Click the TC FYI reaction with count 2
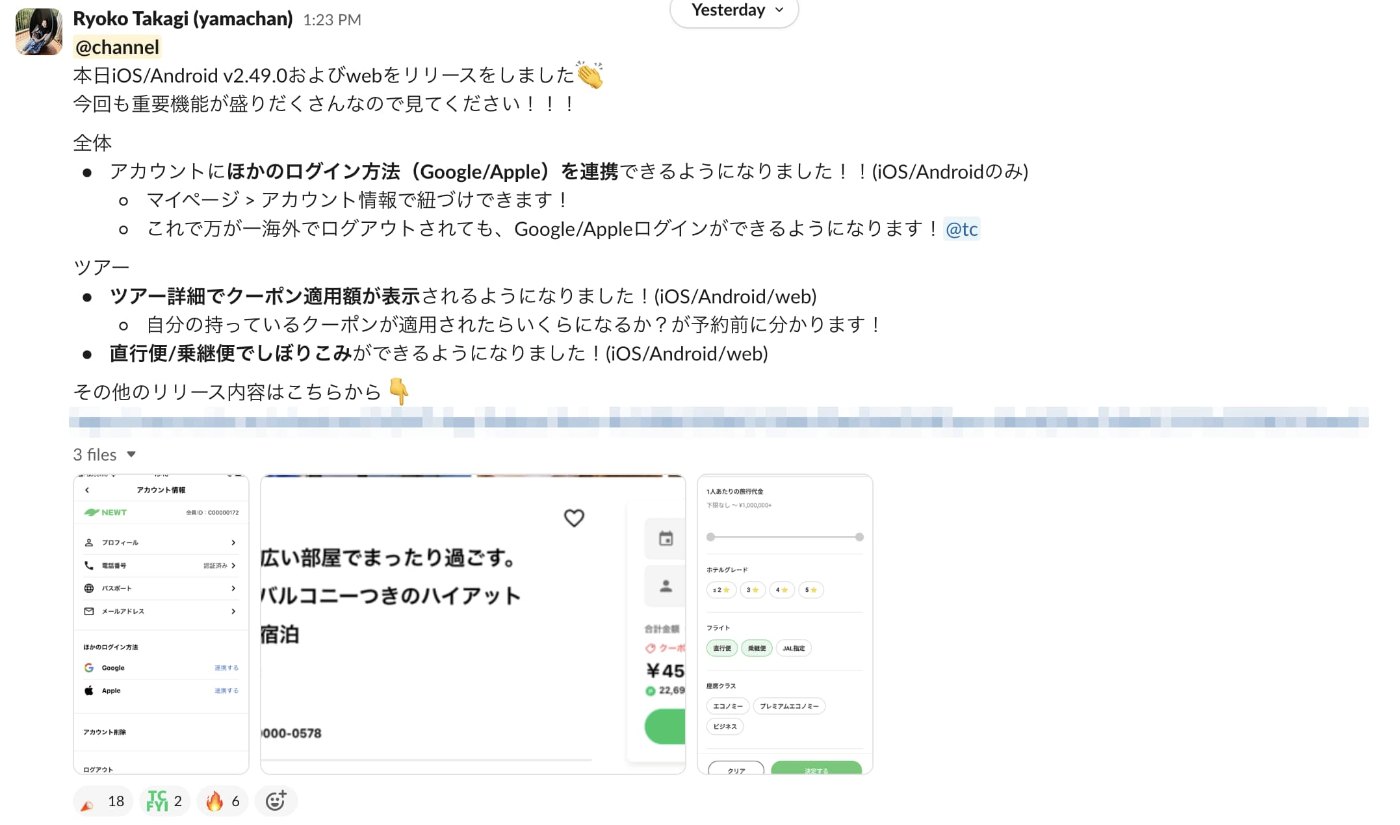Viewport: 1400px width, 825px height. pyautogui.click(x=164, y=801)
